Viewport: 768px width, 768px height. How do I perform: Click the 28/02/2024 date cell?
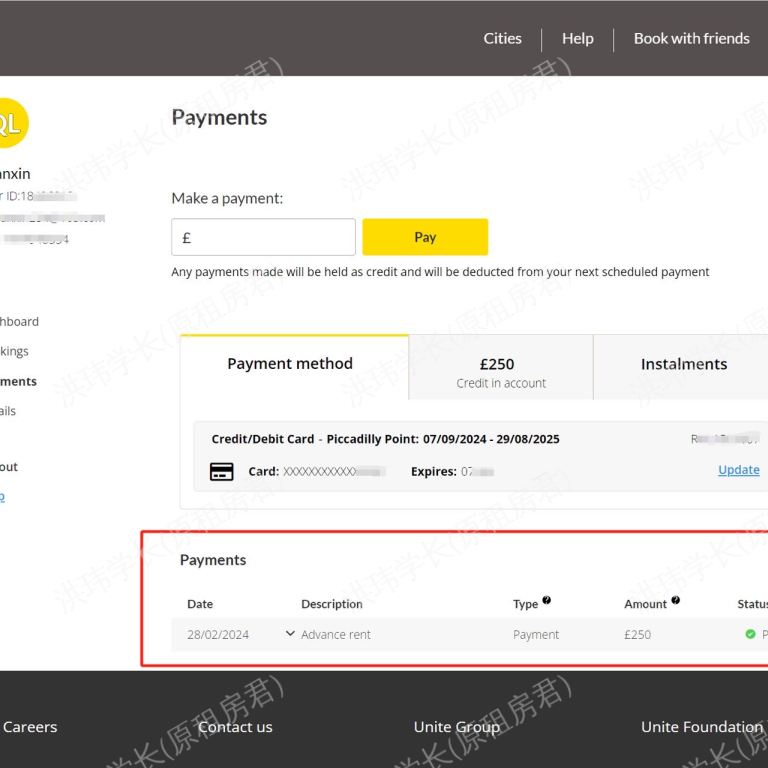tap(217, 634)
